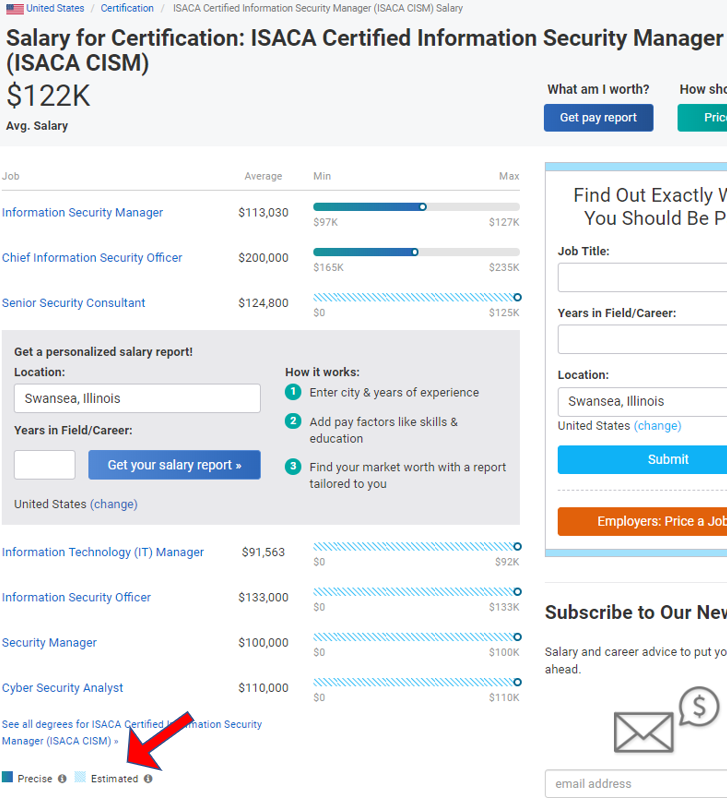Click Employers: Price a Job button
Screen dimensions: 727x798
tap(642, 521)
